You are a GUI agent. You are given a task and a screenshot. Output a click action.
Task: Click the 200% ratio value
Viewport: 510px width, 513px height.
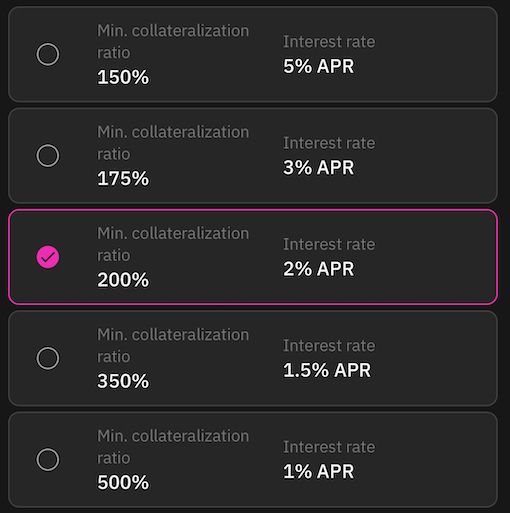(123, 280)
